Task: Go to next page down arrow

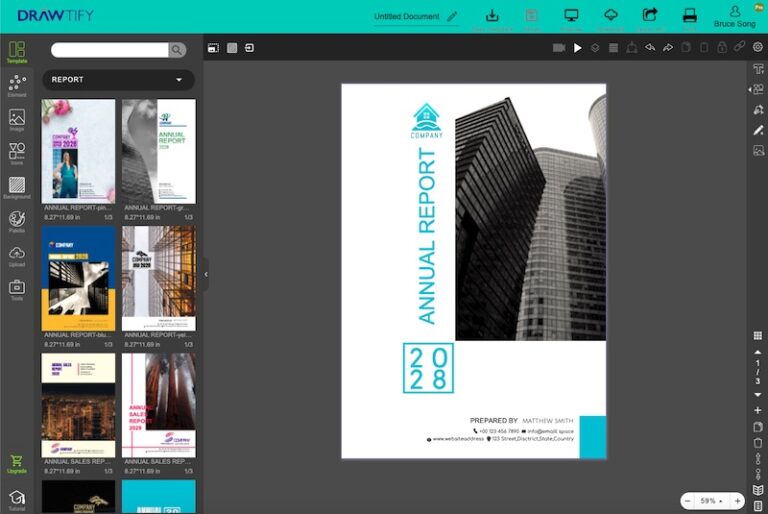Action: pyautogui.click(x=758, y=395)
